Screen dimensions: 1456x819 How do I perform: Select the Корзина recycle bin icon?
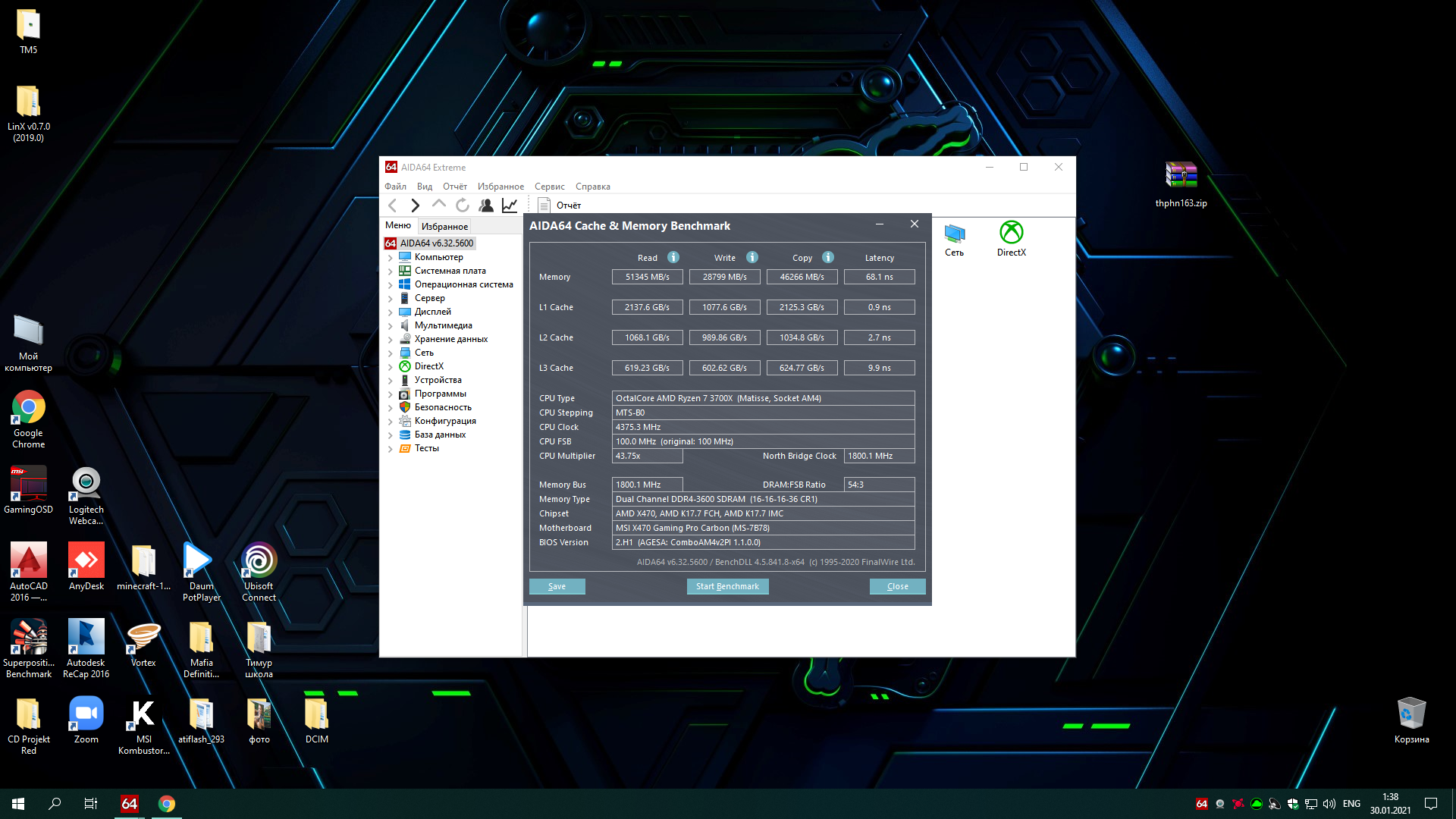click(x=1412, y=720)
